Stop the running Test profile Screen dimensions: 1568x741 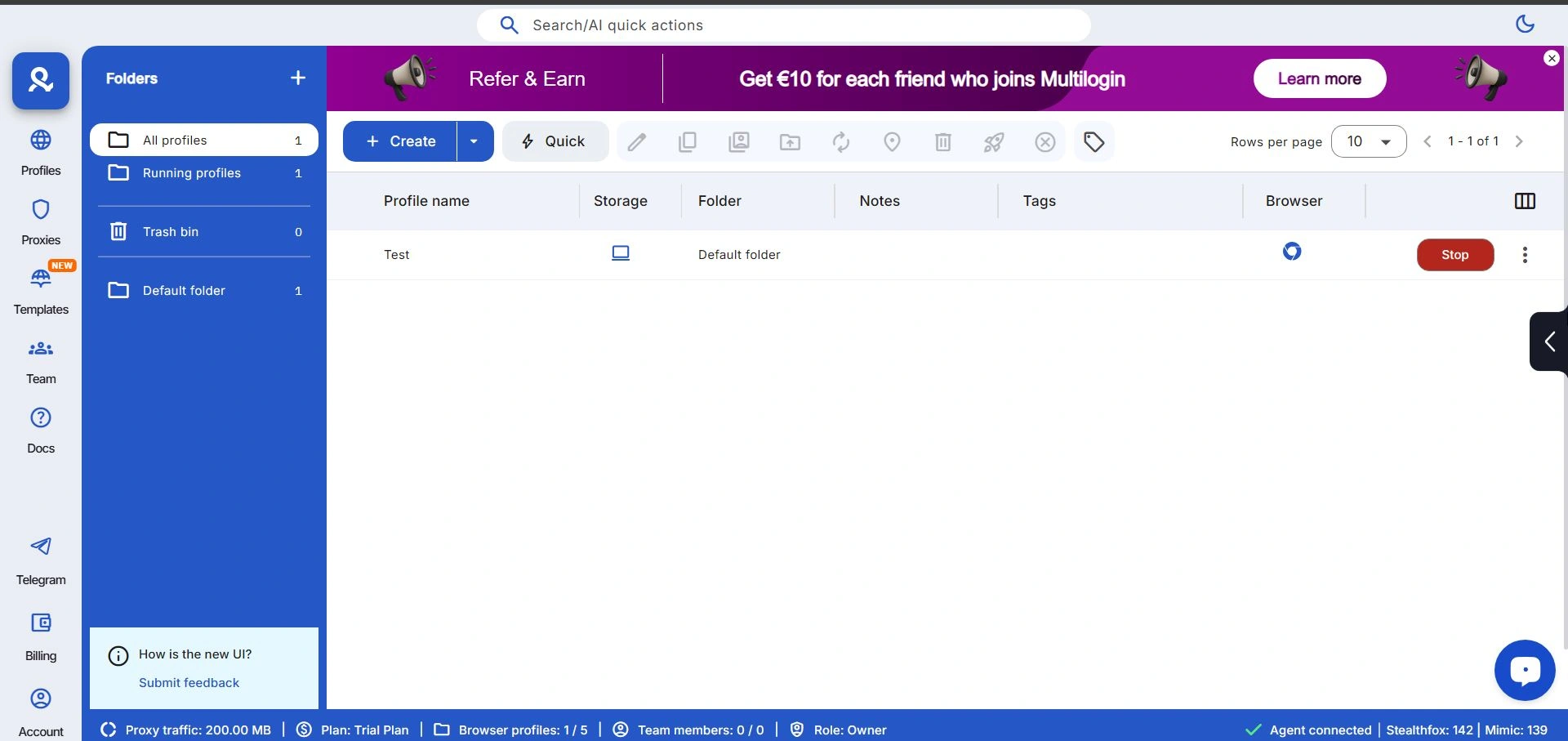(x=1454, y=255)
